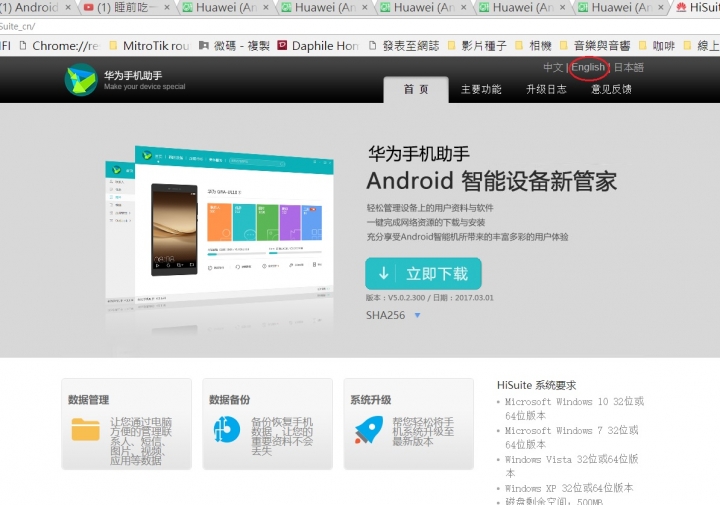Click the 音樂與音響 bookmark folder icon

coord(564,45)
